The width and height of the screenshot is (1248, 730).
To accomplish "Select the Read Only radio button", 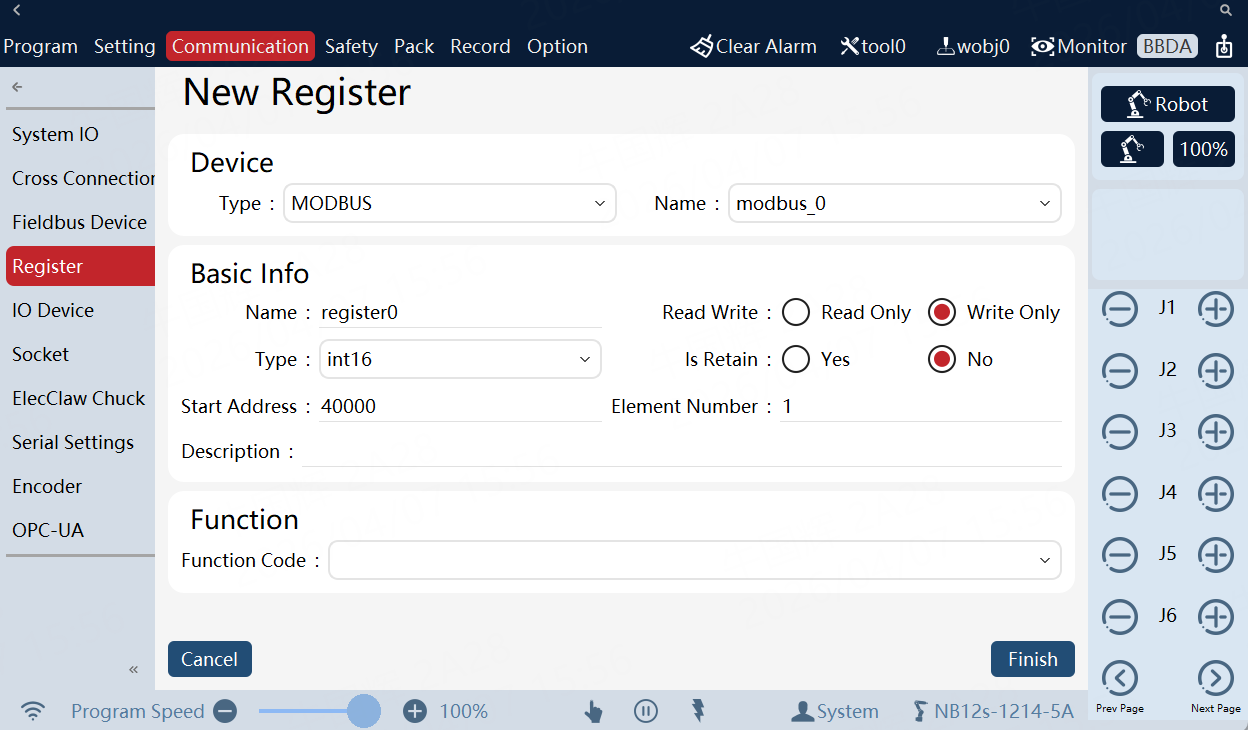I will [796, 313].
